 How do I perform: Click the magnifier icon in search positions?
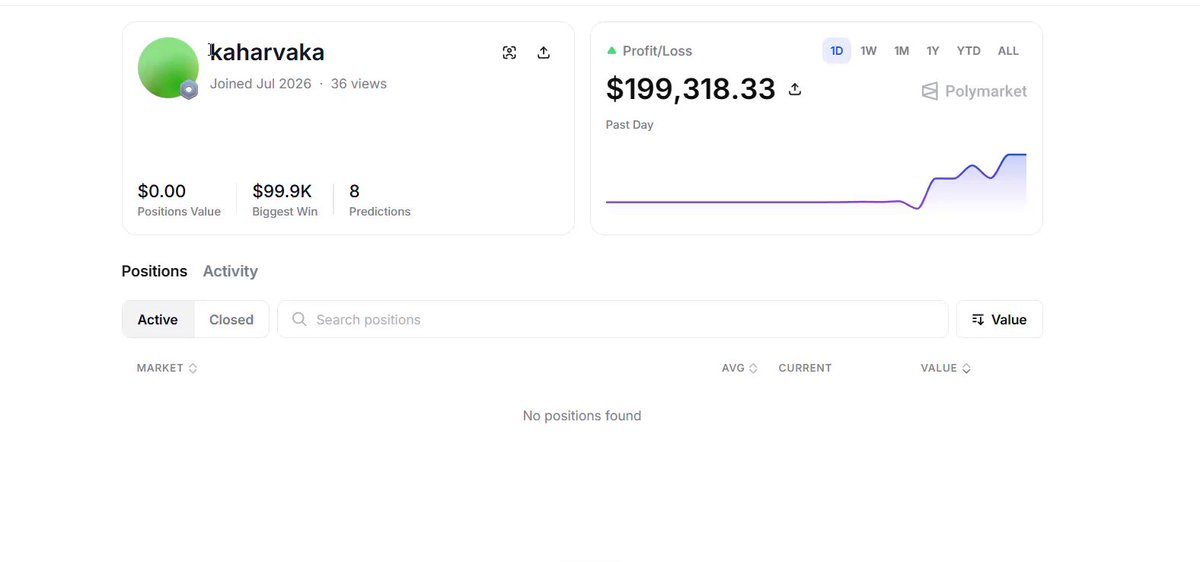[x=299, y=319]
